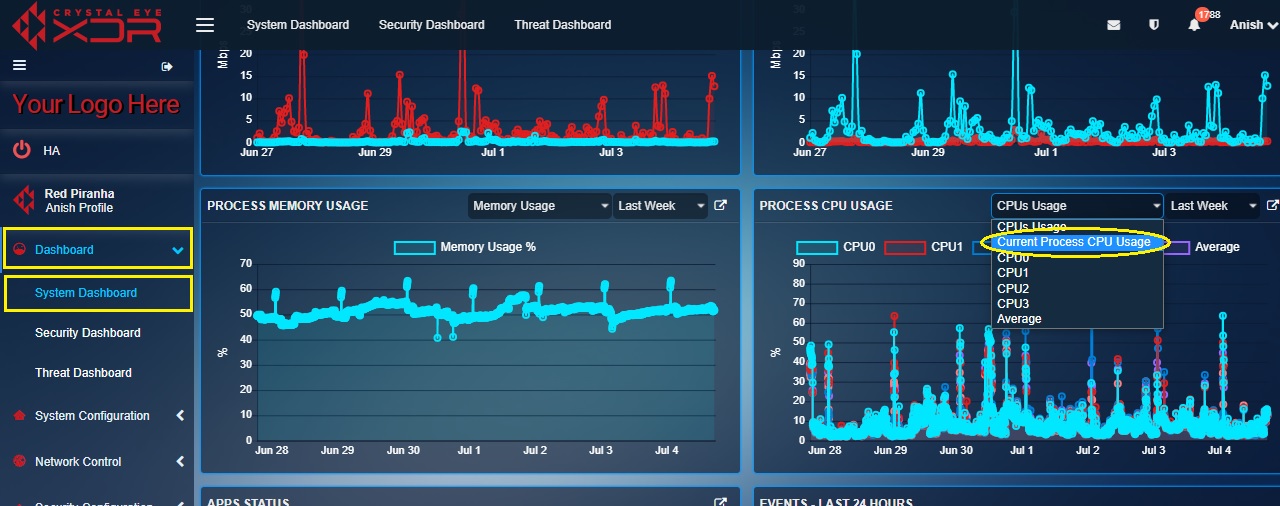This screenshot has height=506, width=1280.
Task: Click the System Configuration gear icon
Action: point(17,416)
